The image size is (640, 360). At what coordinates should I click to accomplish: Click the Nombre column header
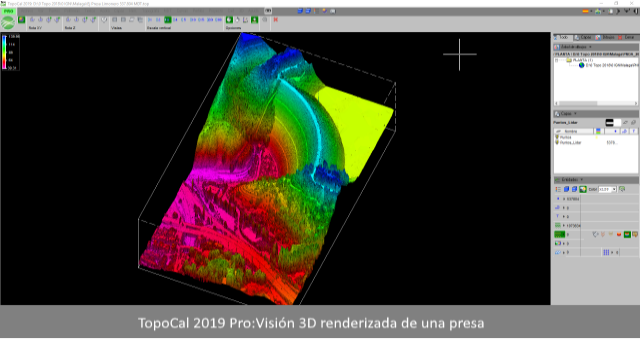point(573,131)
